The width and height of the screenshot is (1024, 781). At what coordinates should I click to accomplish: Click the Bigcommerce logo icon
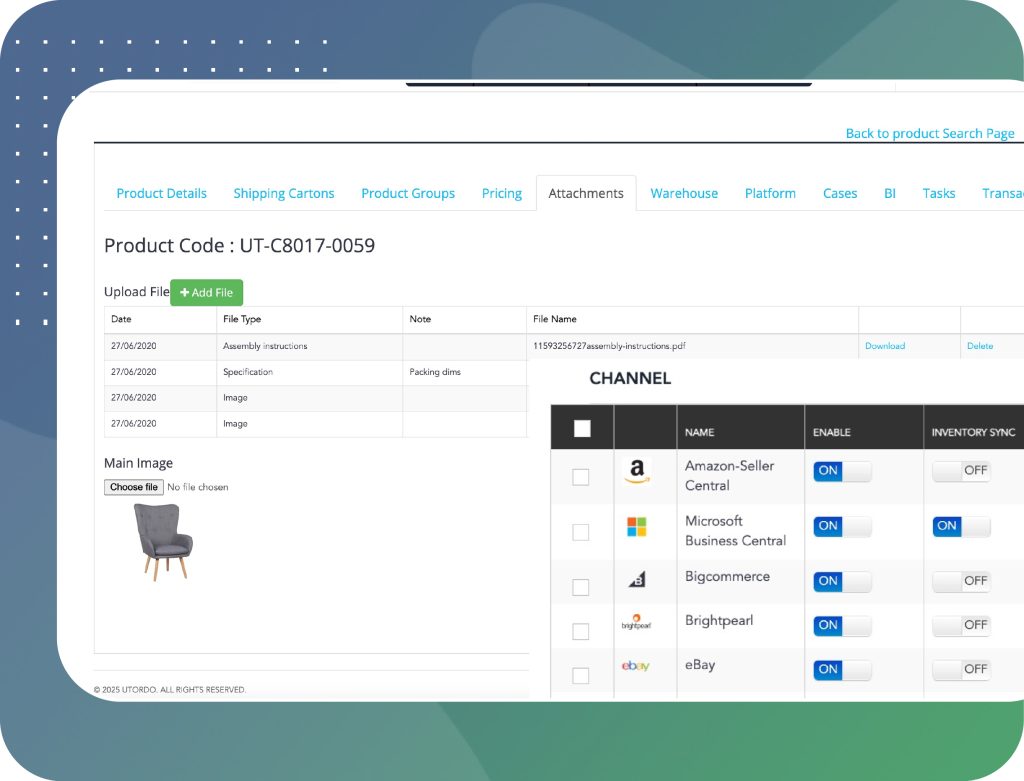click(636, 580)
